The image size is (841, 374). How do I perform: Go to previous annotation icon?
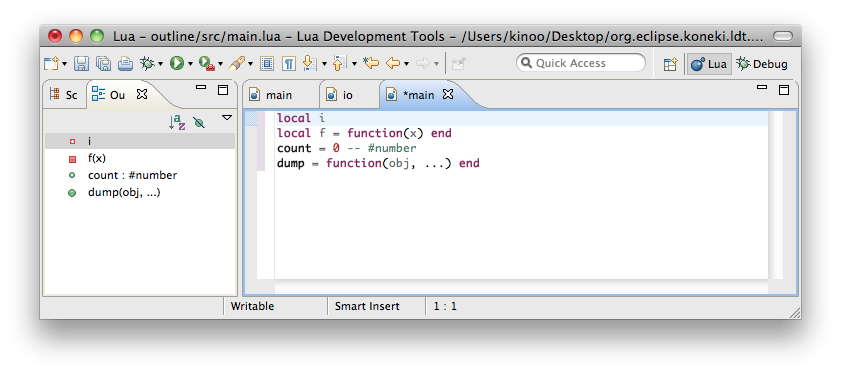pos(340,63)
